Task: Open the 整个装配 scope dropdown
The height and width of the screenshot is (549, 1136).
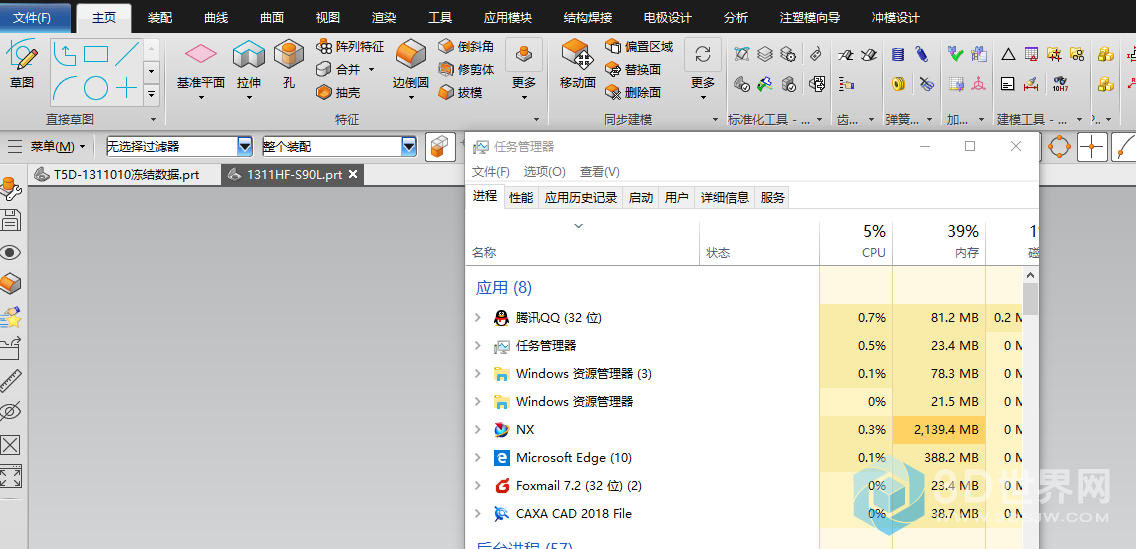Action: 408,147
